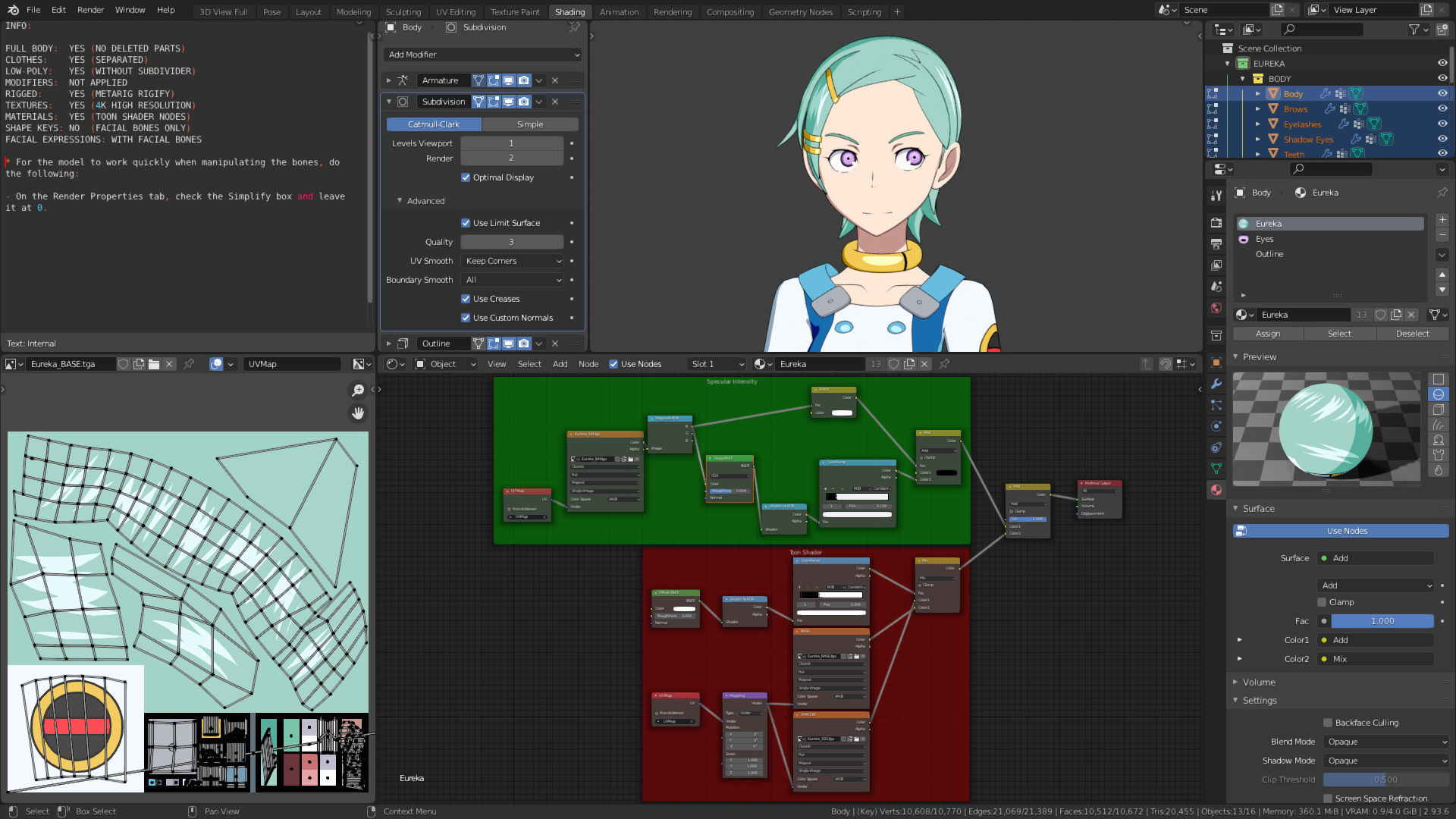Toggle Use Nodes checkbox in node editor
The height and width of the screenshot is (819, 1456).
(613, 364)
